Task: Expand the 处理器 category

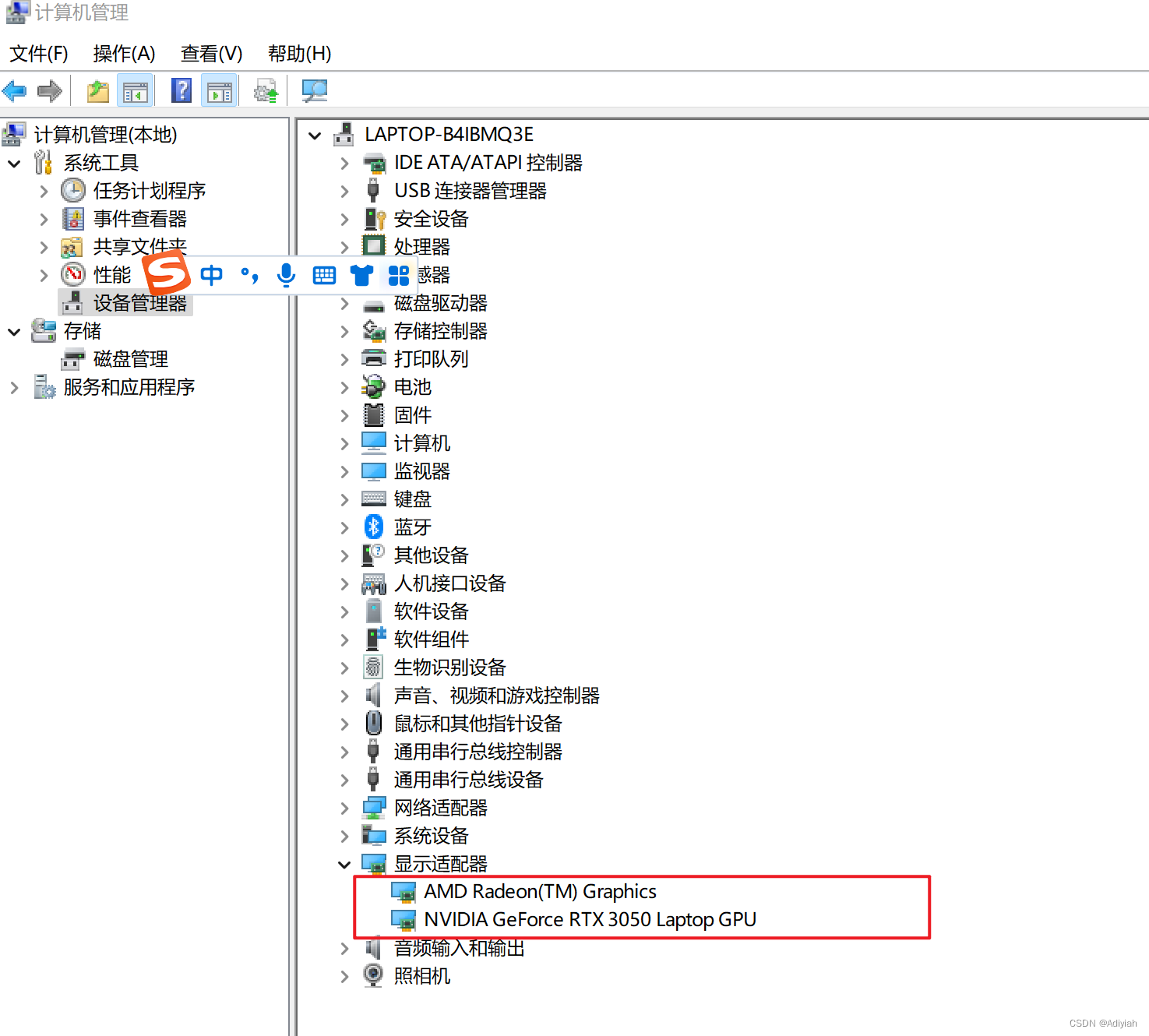Action: tap(344, 248)
